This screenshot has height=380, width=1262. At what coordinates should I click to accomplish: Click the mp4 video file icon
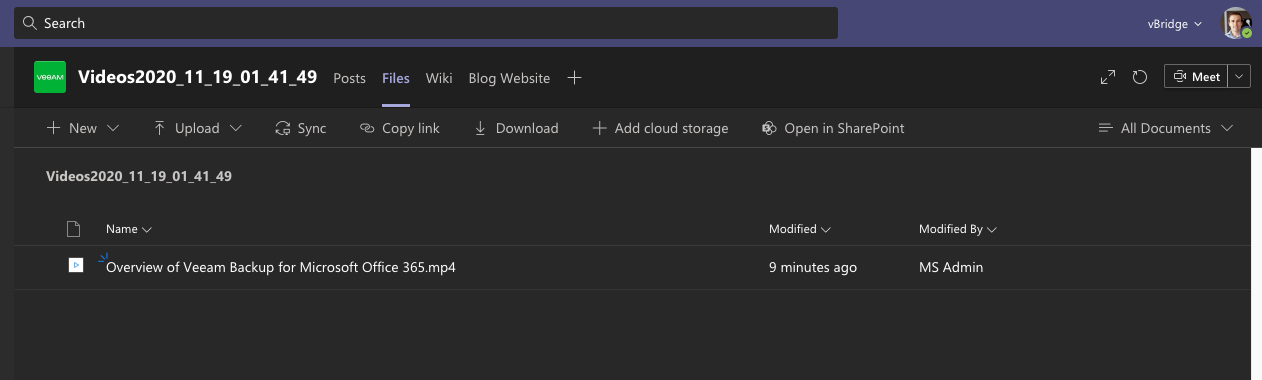[76, 266]
